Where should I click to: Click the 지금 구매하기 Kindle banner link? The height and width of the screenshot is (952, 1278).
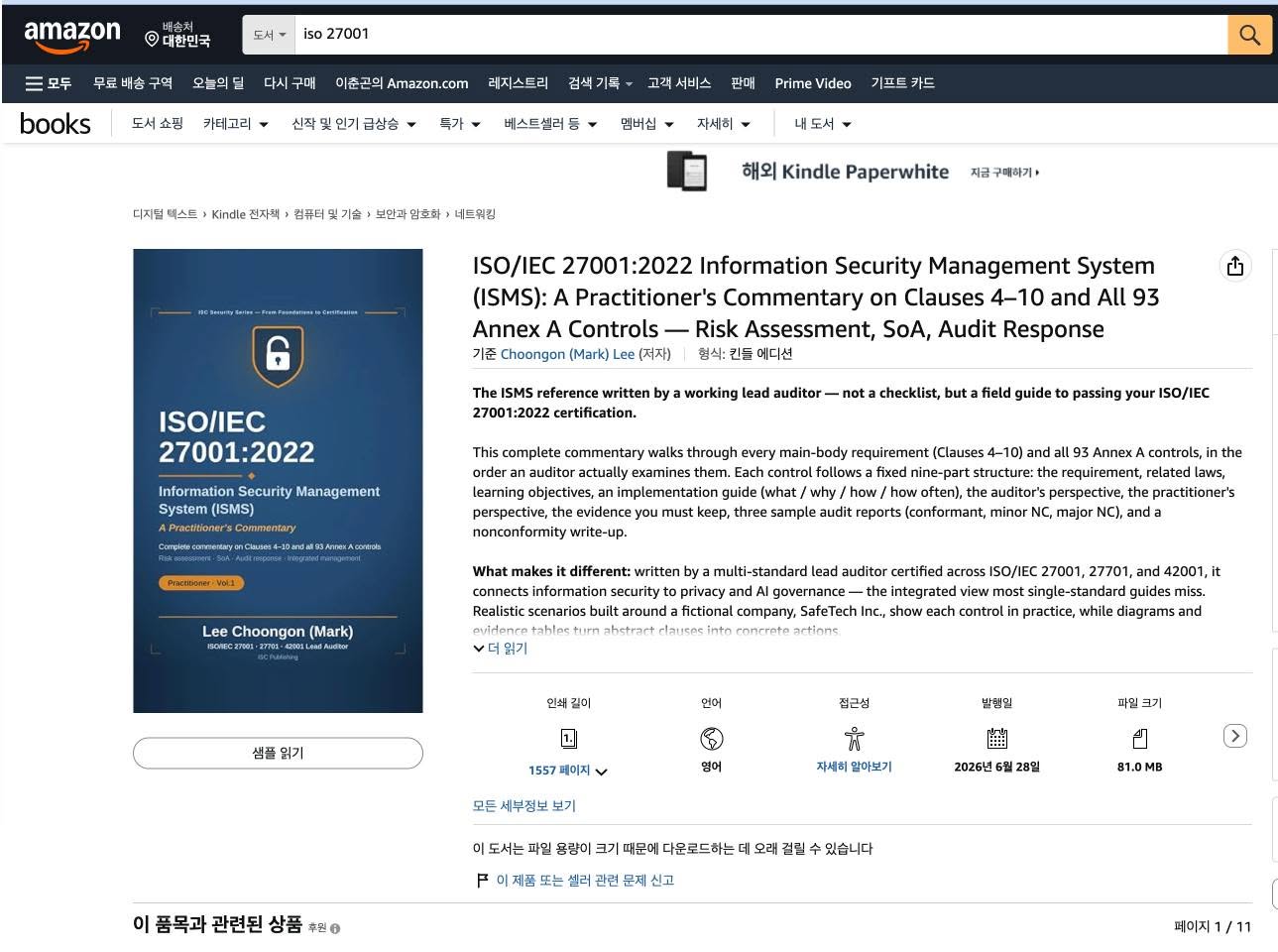pos(1004,173)
